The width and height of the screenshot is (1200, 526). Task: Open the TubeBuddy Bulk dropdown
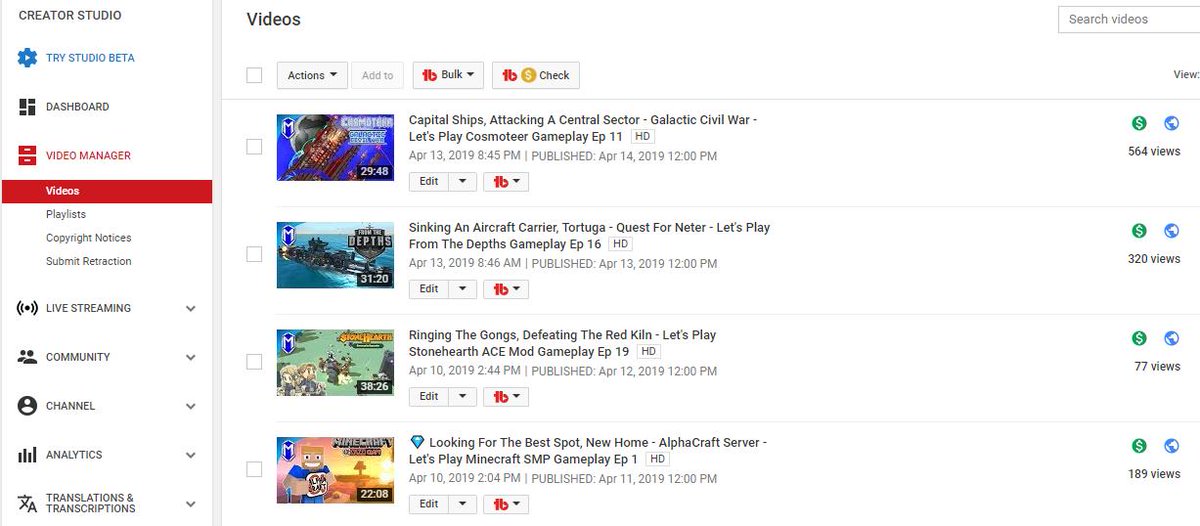(448, 75)
